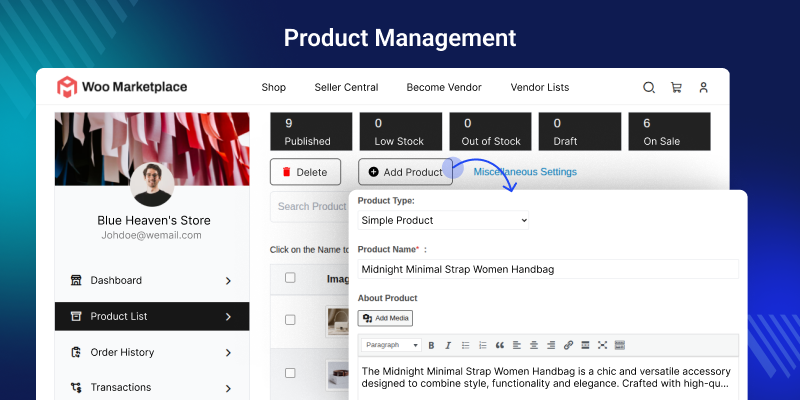The image size is (800, 400).
Task: Align text right in editor
Action: 551,345
